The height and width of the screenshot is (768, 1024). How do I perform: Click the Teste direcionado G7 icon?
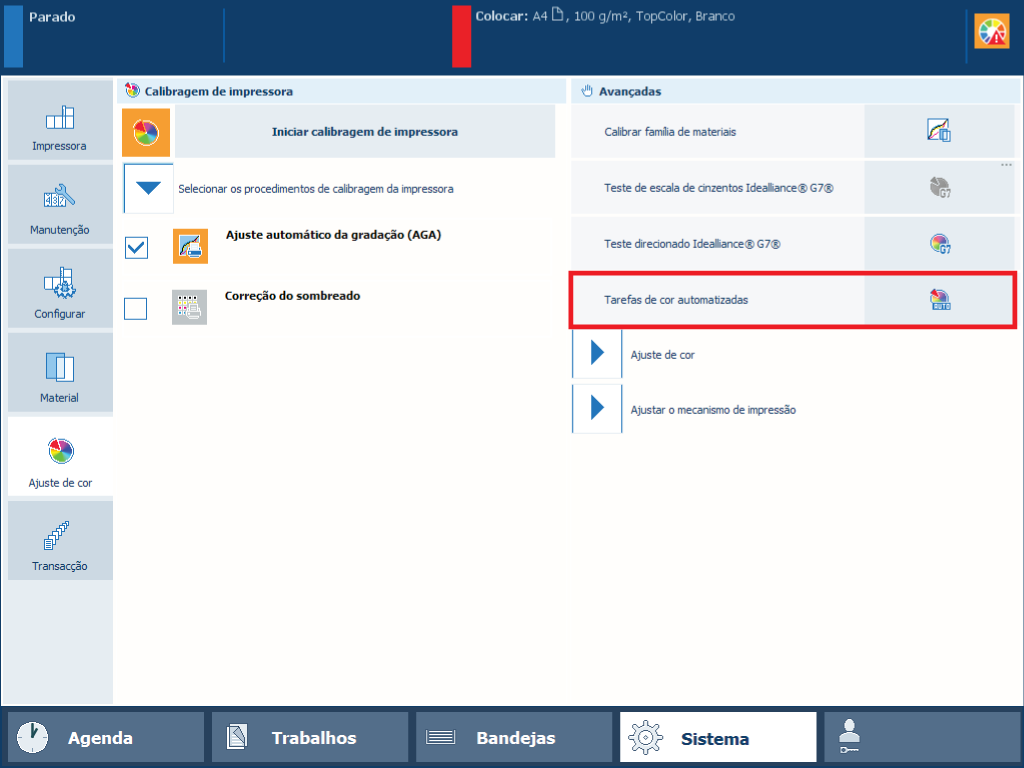[x=938, y=243]
